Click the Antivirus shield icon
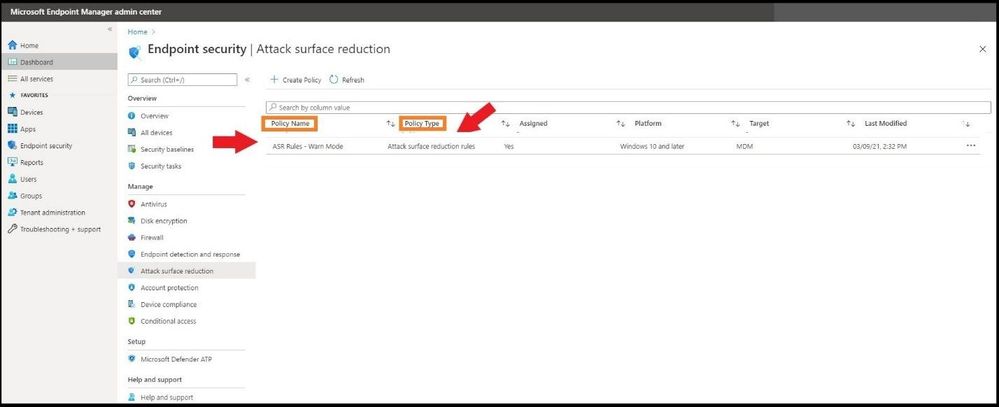Viewport: 999px width, 407px height. (x=132, y=204)
